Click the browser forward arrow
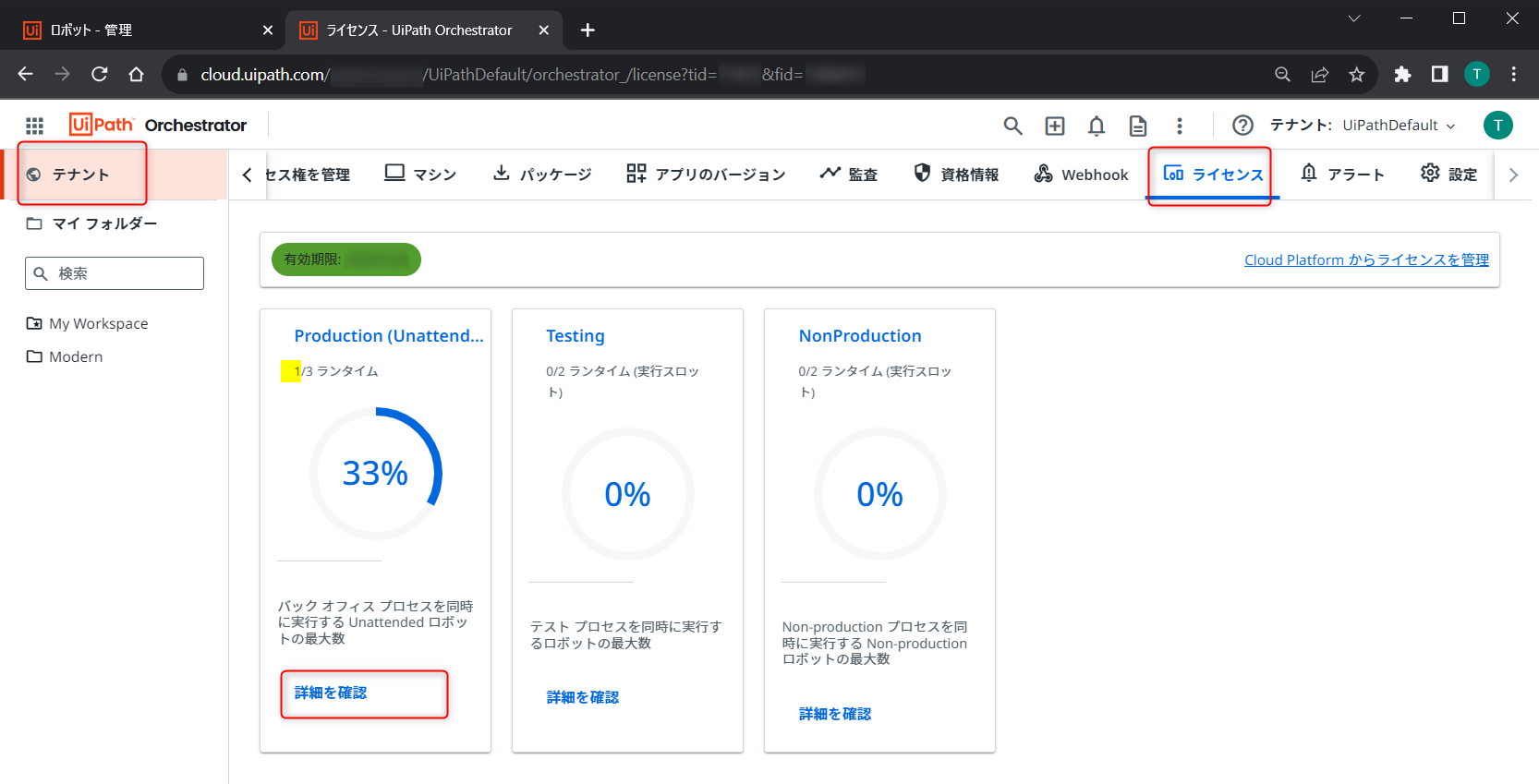The width and height of the screenshot is (1539, 784). click(62, 74)
